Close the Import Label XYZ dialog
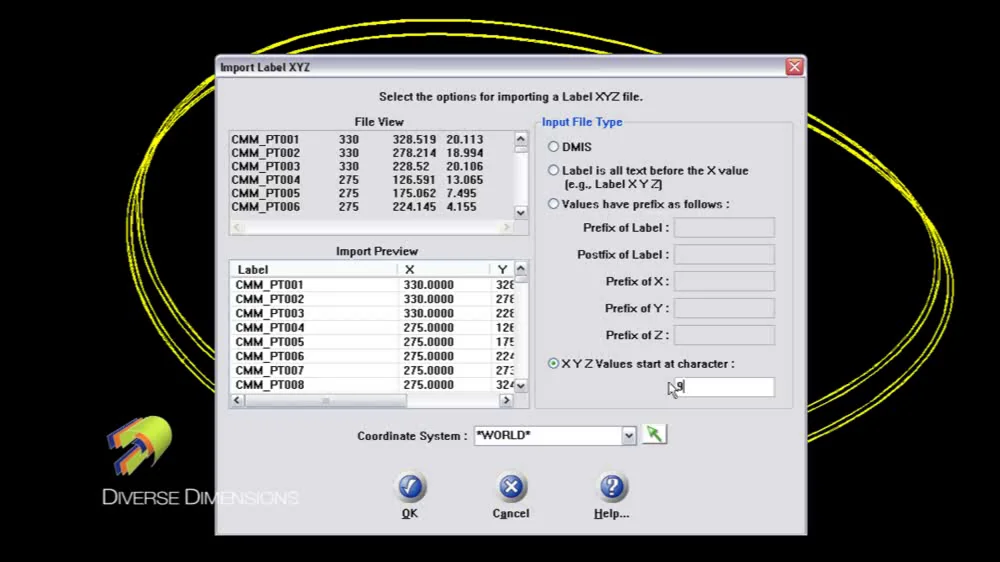This screenshot has height=562, width=1000. [x=794, y=66]
